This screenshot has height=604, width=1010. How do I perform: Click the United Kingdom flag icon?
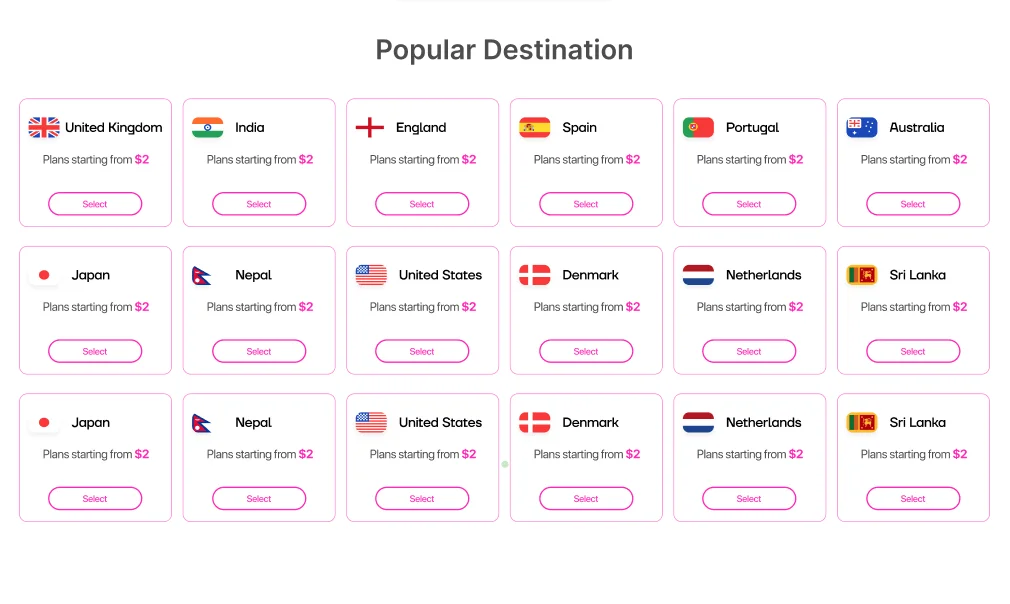[x=44, y=127]
